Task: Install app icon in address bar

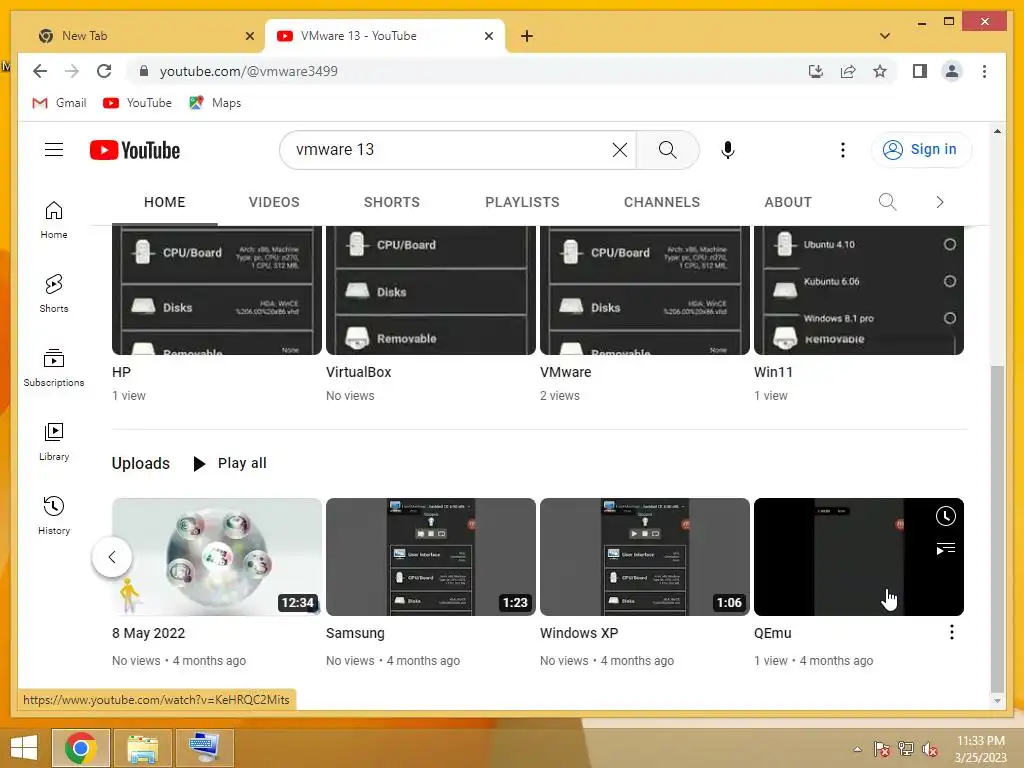Action: point(816,71)
